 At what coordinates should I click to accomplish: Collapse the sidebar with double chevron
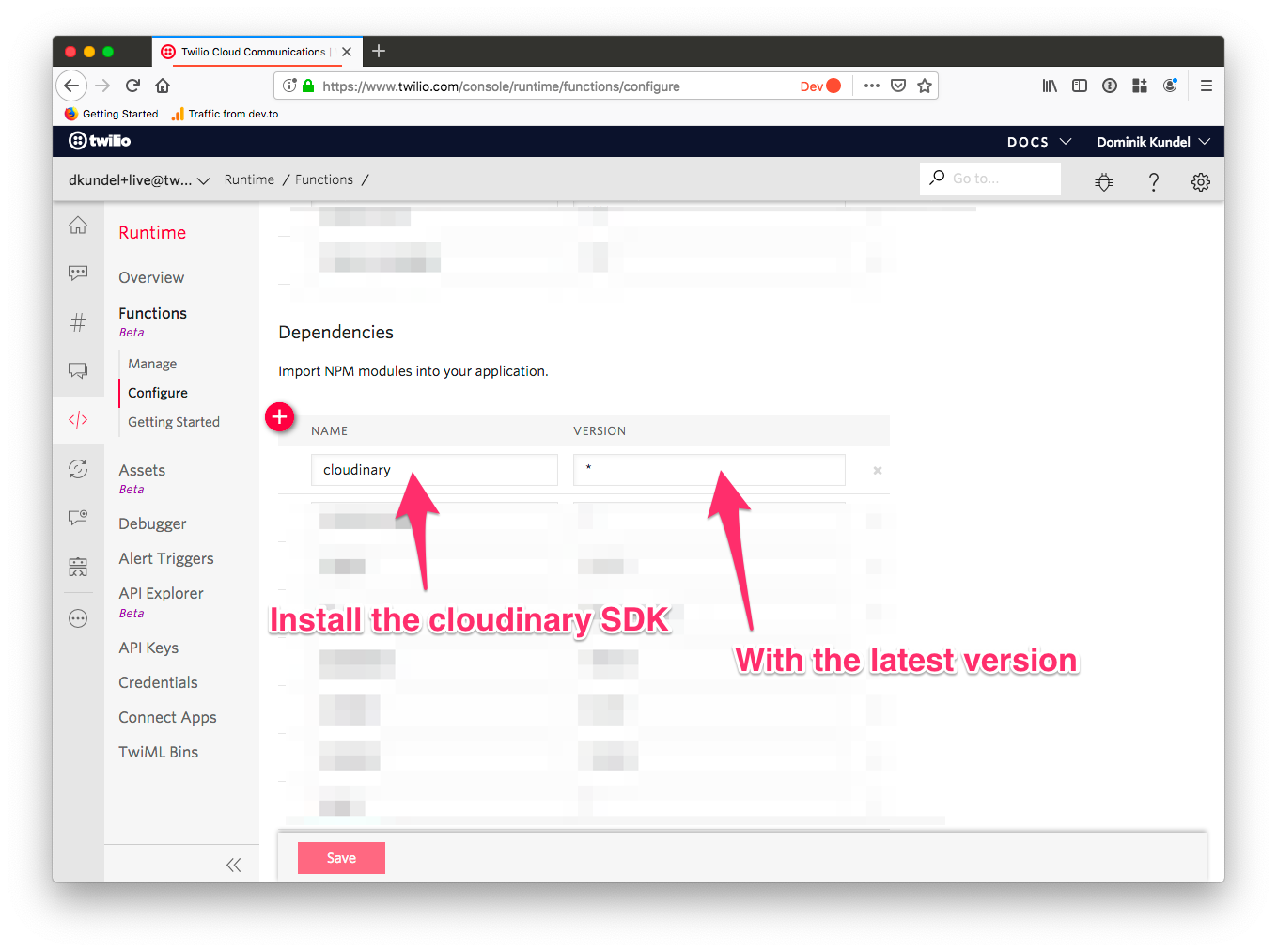point(233,865)
